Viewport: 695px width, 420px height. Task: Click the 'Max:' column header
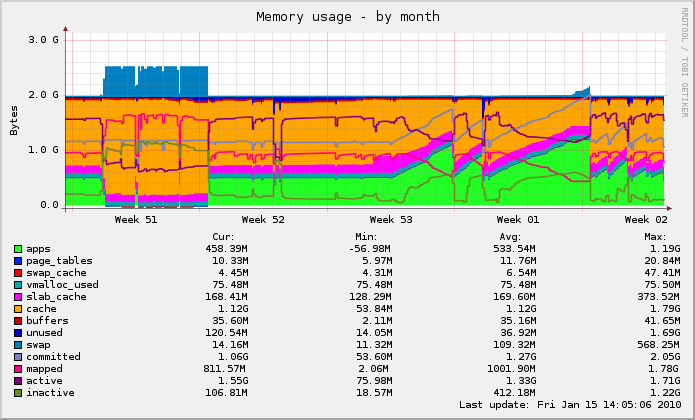point(652,236)
